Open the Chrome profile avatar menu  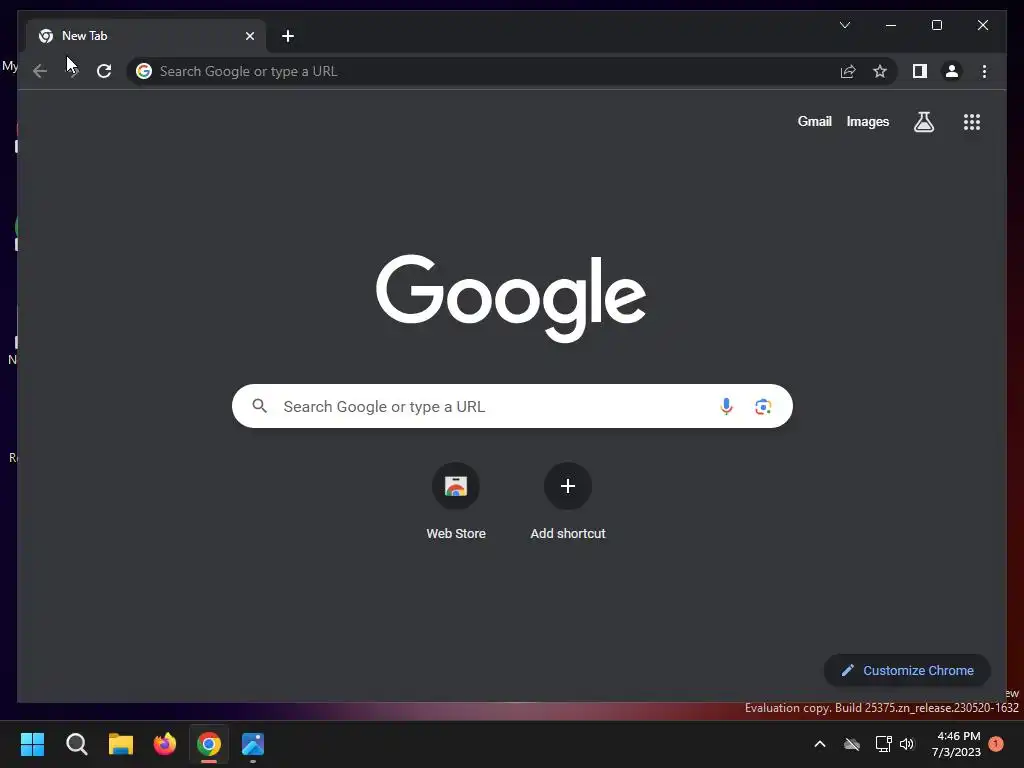(952, 71)
